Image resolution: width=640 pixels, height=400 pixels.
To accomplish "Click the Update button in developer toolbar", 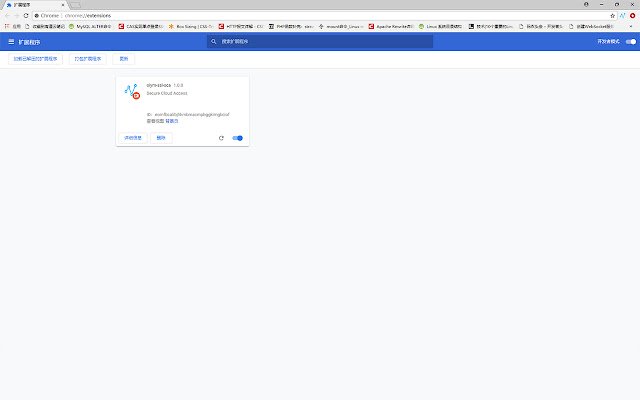I will tap(124, 59).
